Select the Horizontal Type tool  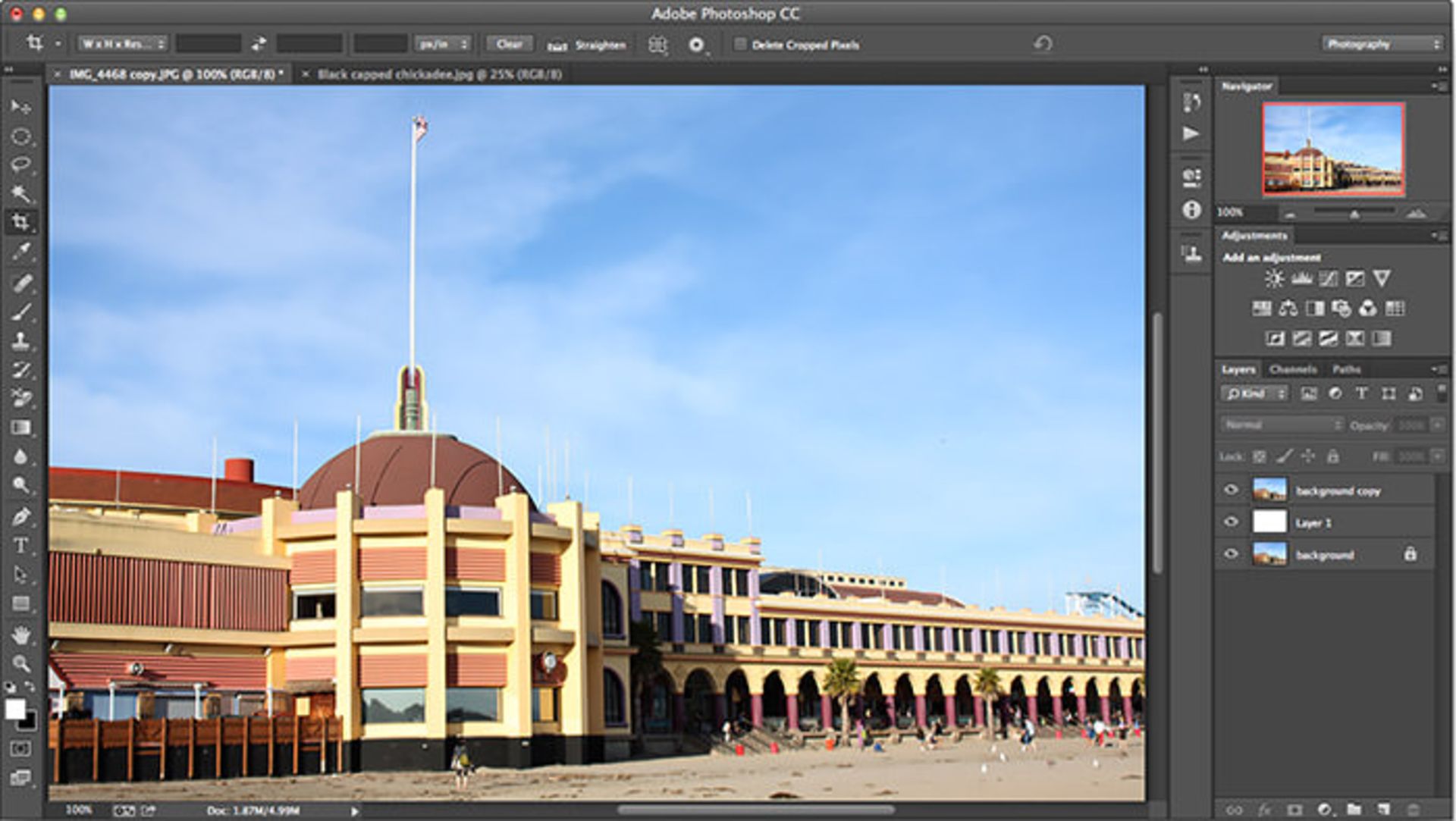[20, 546]
